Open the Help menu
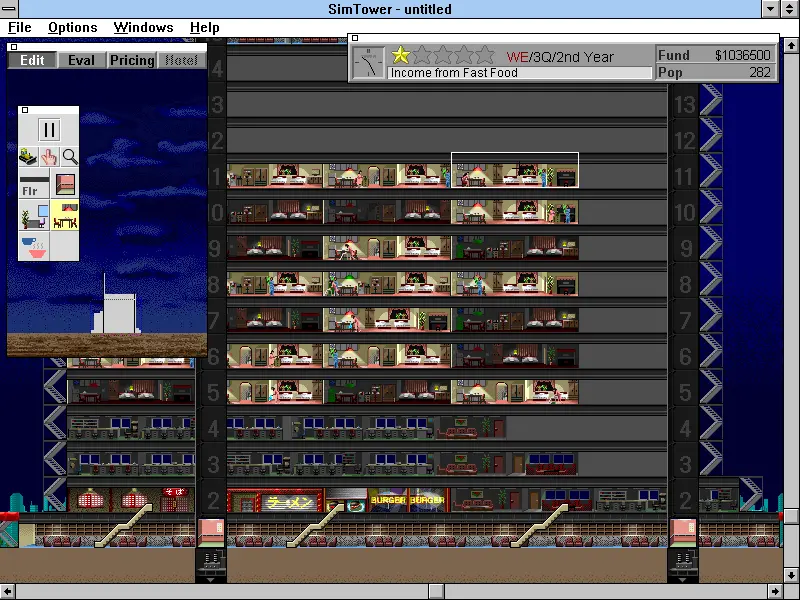 (204, 27)
